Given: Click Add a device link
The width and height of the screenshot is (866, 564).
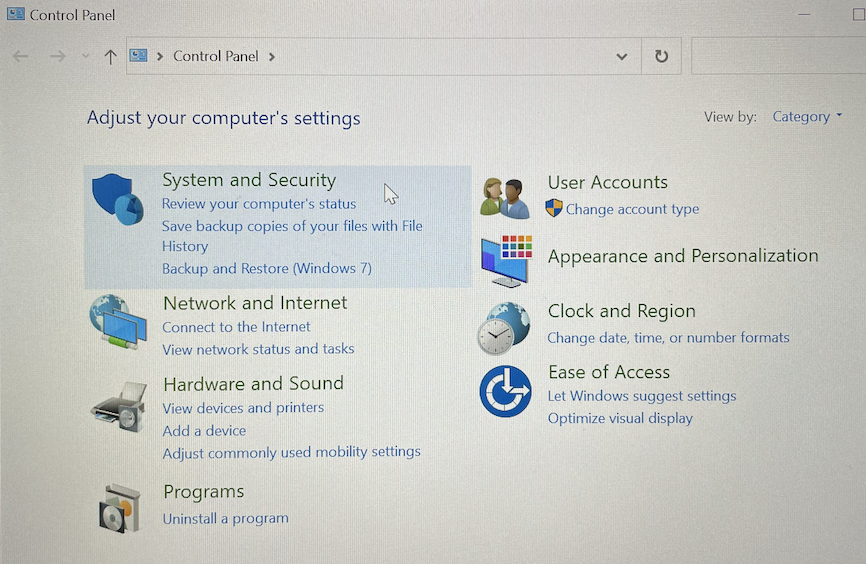Looking at the screenshot, I should pos(204,431).
